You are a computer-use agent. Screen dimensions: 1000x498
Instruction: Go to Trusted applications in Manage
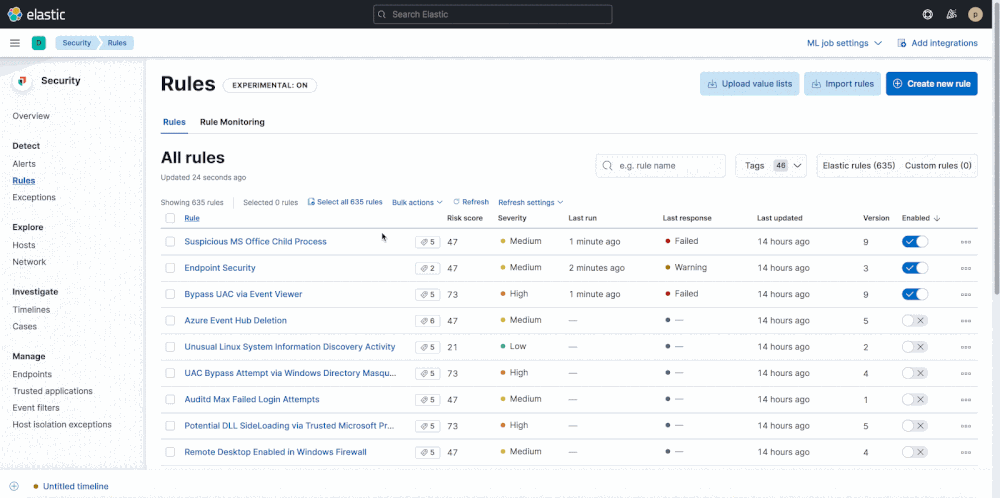pos(52,391)
